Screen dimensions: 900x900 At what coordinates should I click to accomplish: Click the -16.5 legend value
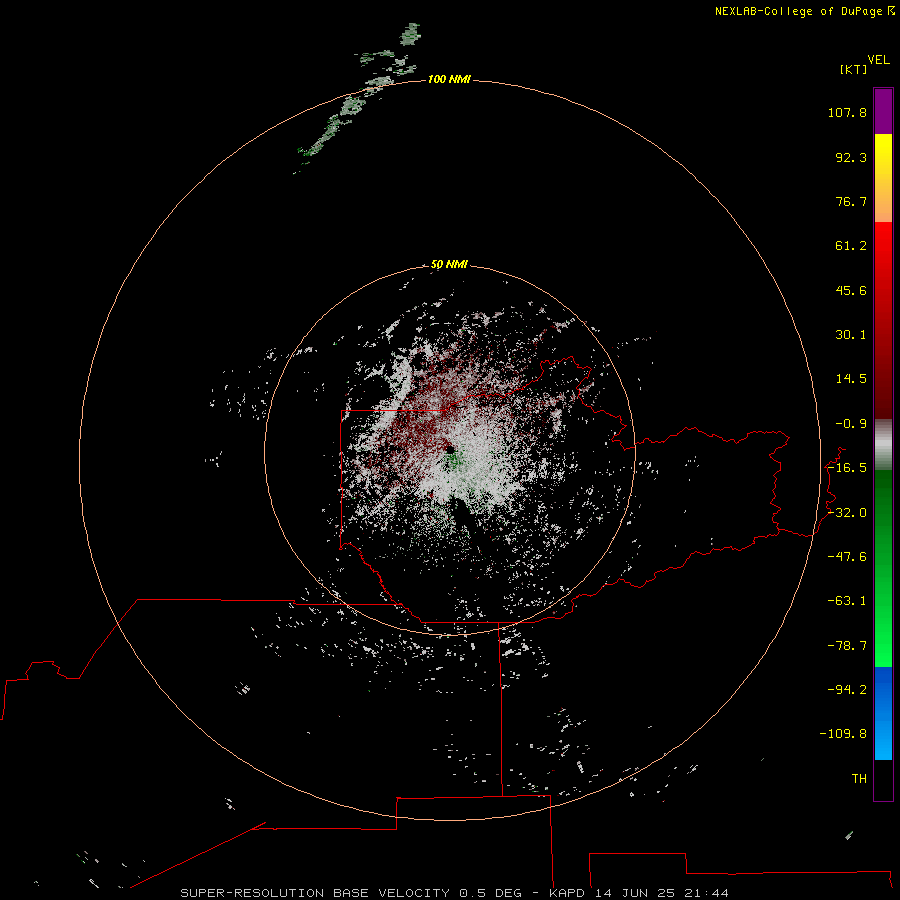coord(847,468)
